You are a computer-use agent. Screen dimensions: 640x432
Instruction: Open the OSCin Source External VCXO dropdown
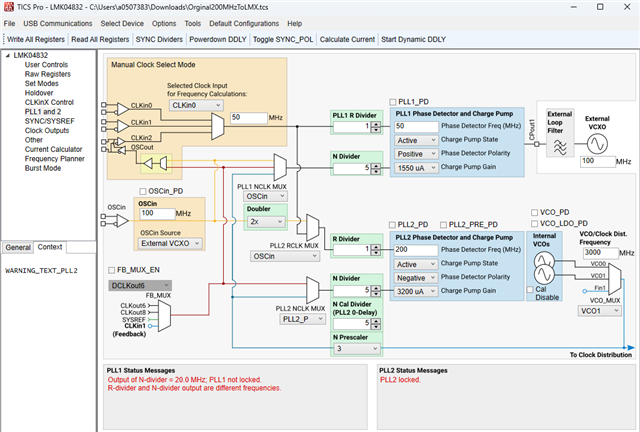[x=170, y=244]
